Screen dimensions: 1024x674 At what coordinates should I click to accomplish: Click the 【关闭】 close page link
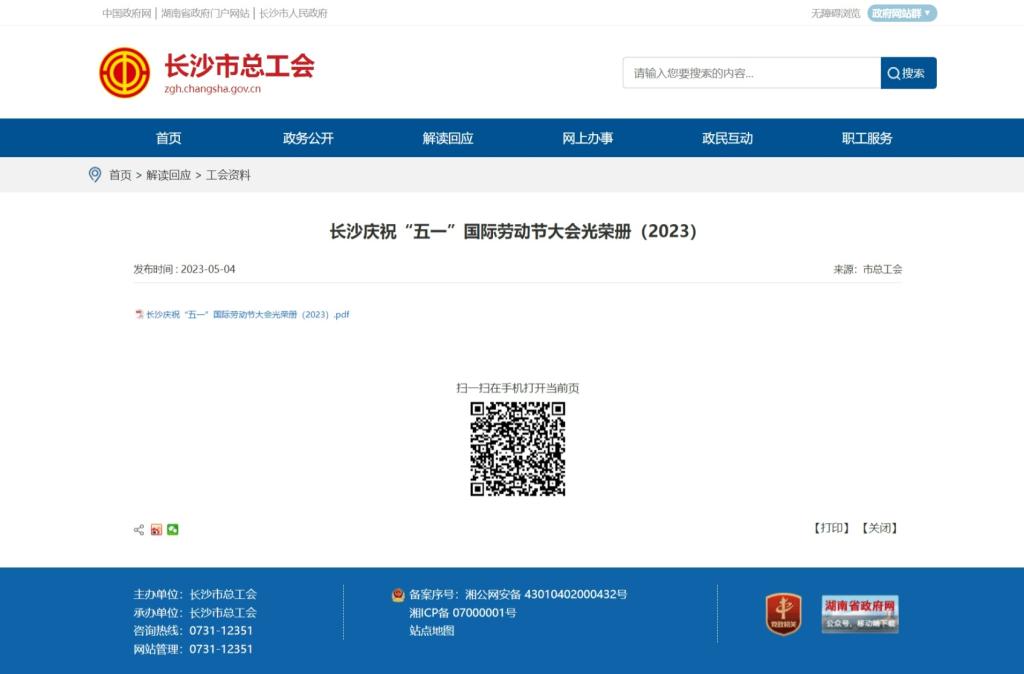(x=879, y=528)
